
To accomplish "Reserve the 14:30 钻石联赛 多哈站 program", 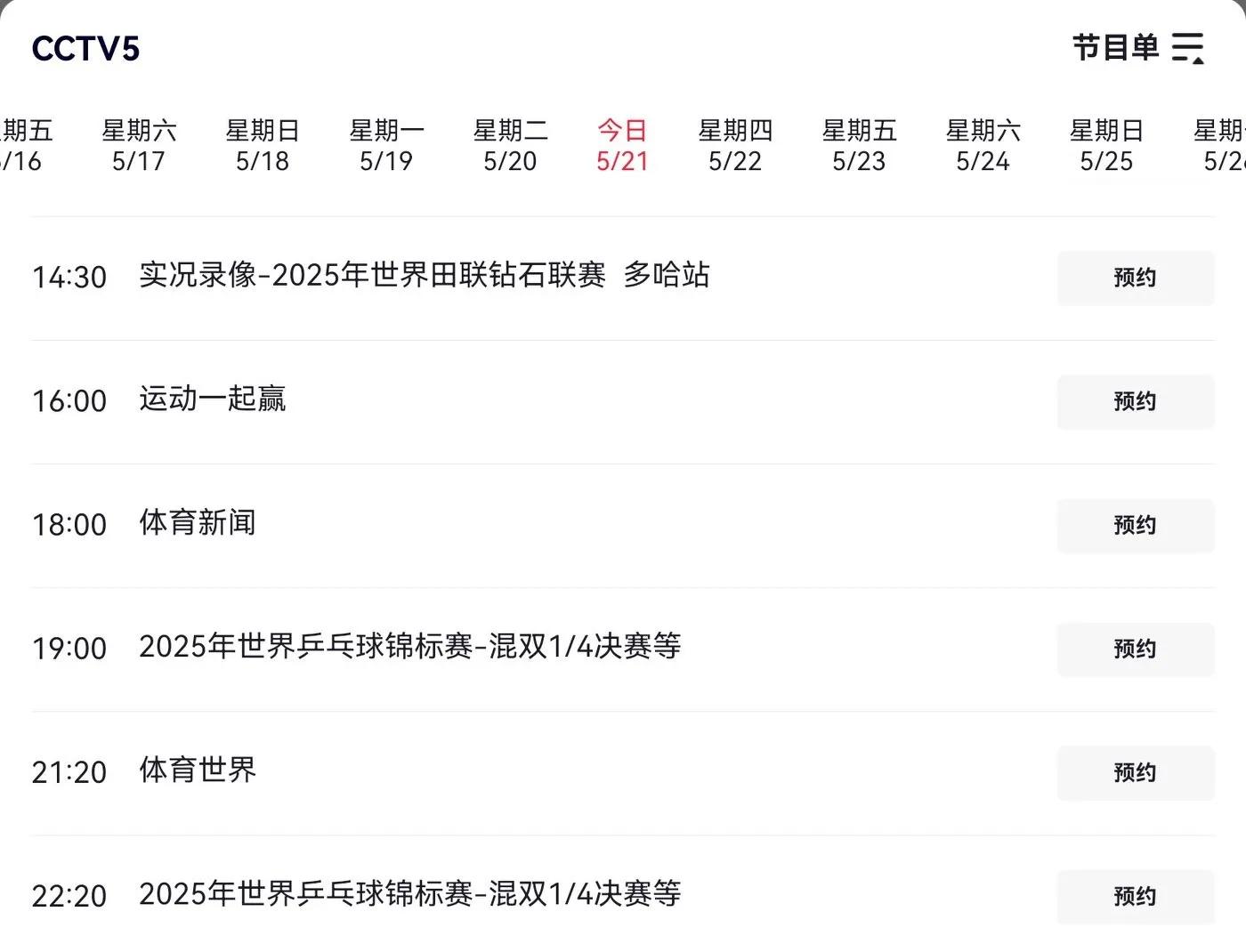I will point(1136,278).
